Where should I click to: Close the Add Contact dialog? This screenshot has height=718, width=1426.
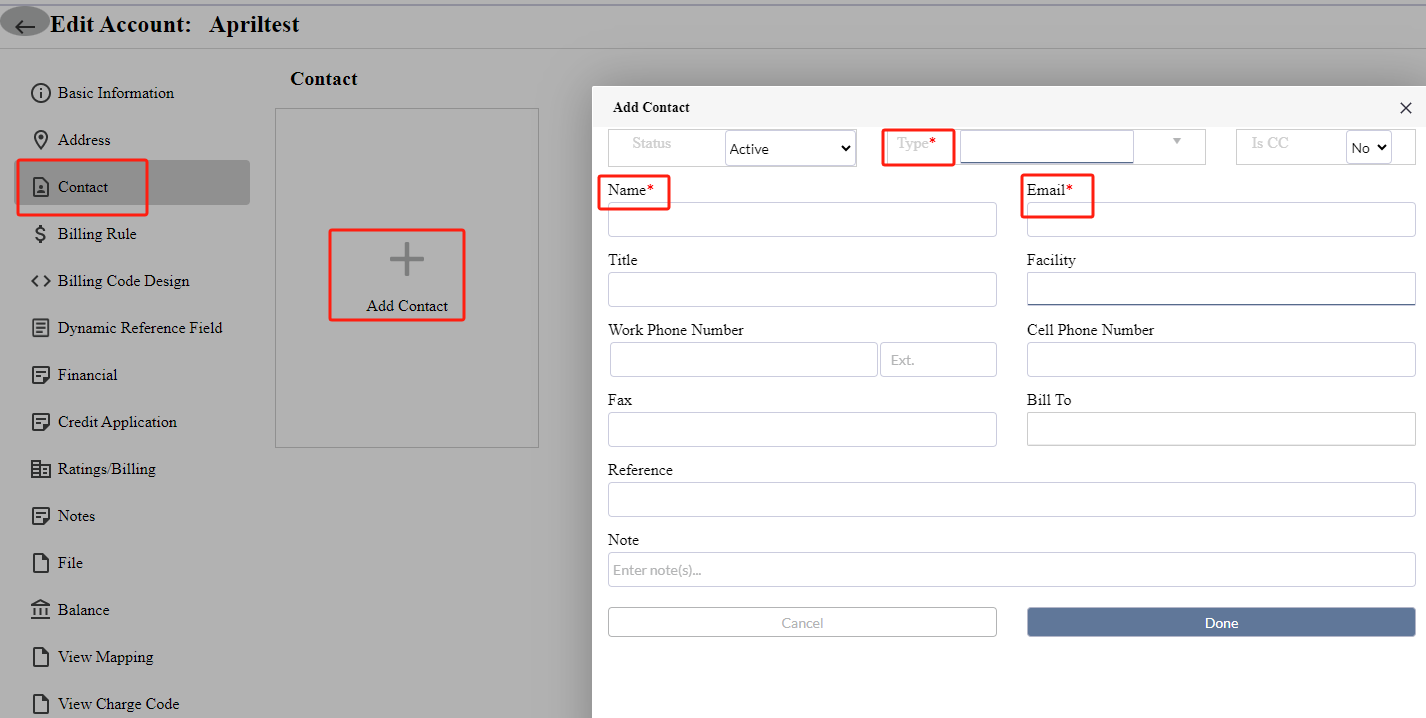coord(1405,108)
